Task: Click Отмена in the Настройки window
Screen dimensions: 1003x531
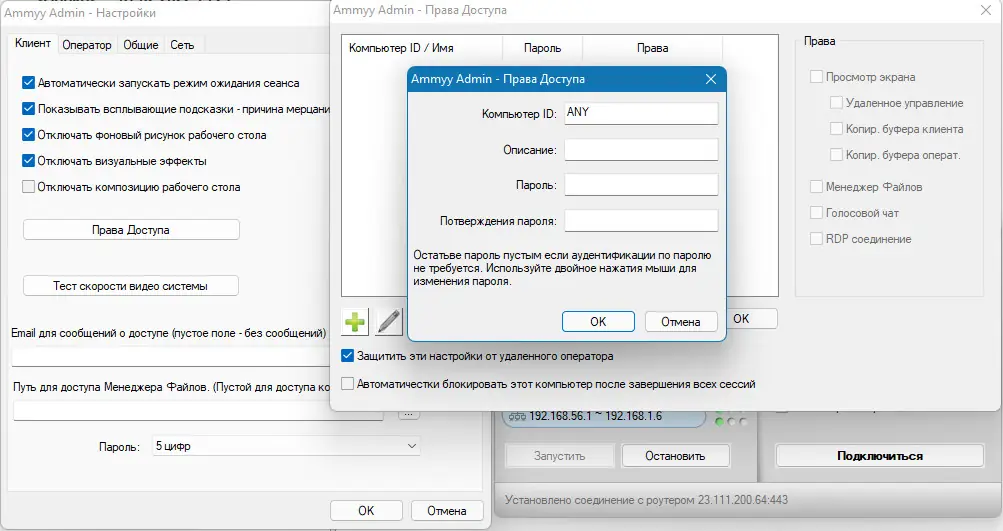Action: (446, 511)
